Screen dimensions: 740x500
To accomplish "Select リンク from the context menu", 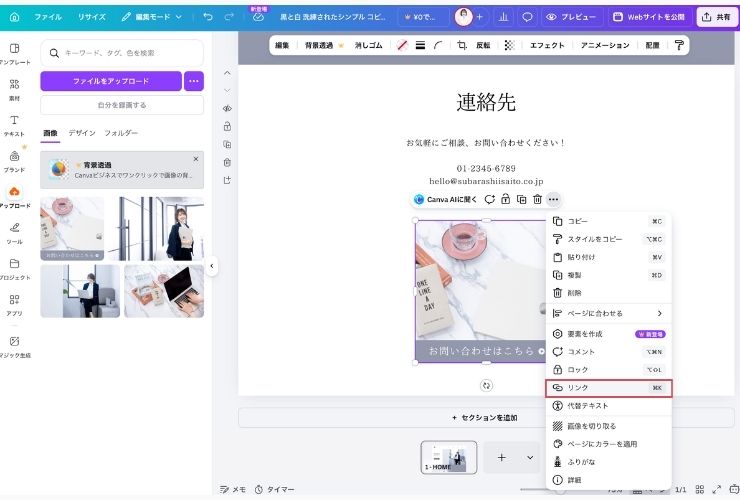I will pos(608,387).
